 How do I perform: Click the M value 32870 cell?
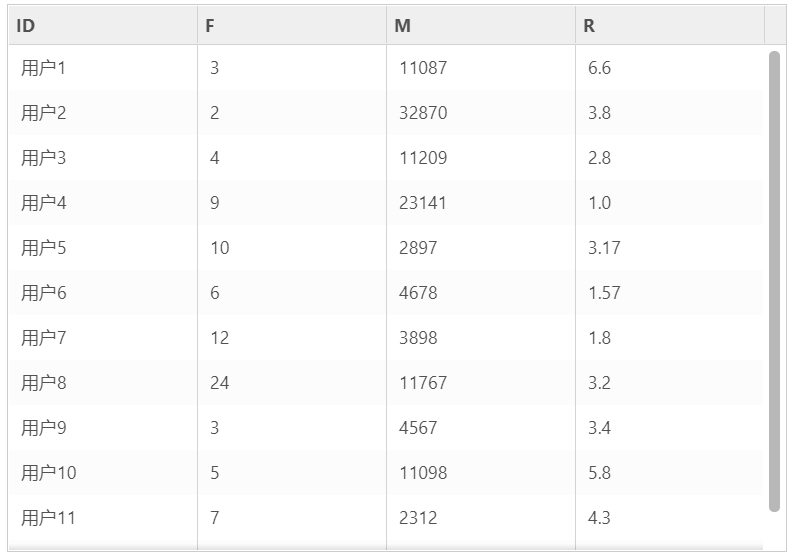pos(481,113)
